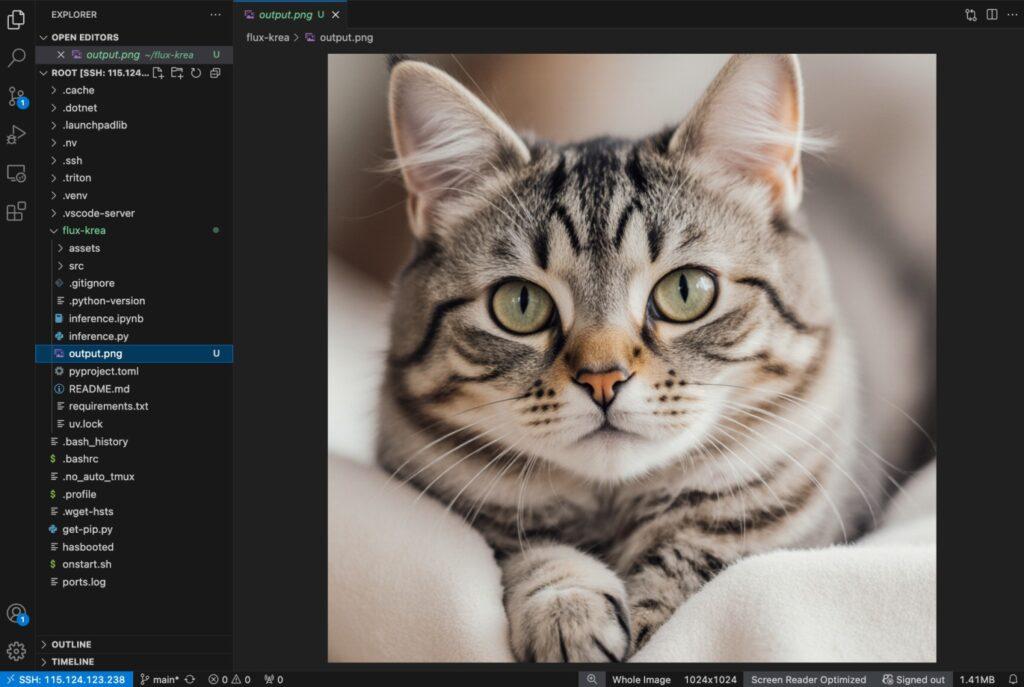
Task: Open Source Control view with badge
Action: pos(16,97)
